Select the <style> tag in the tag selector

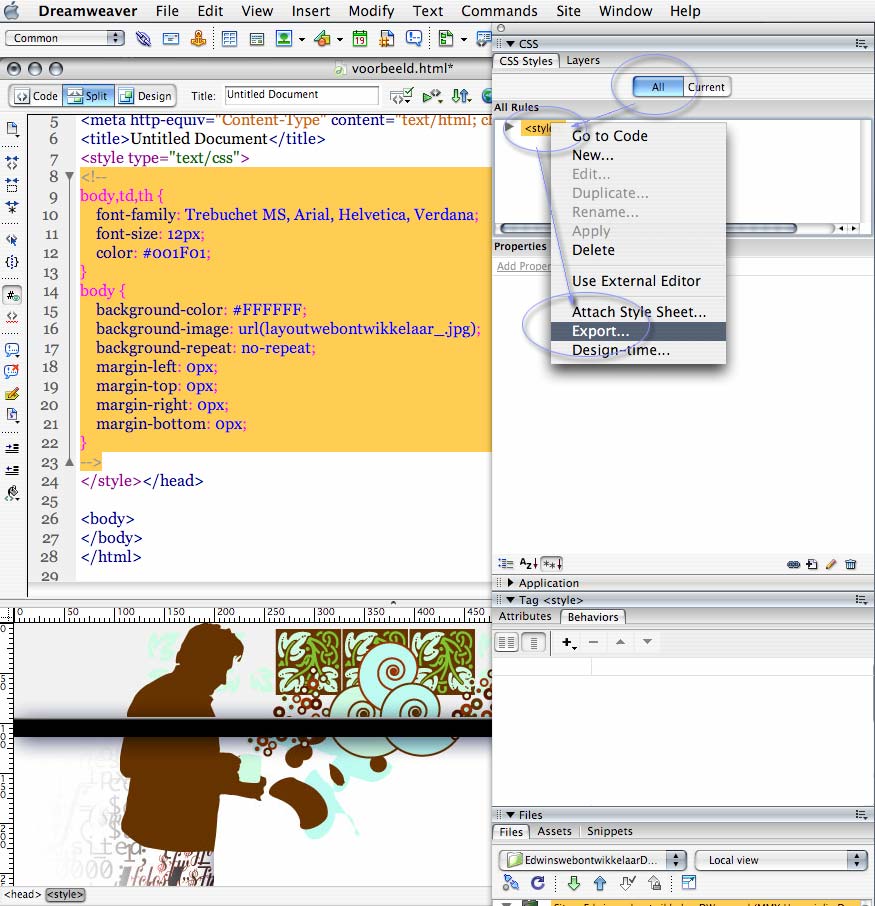point(65,894)
